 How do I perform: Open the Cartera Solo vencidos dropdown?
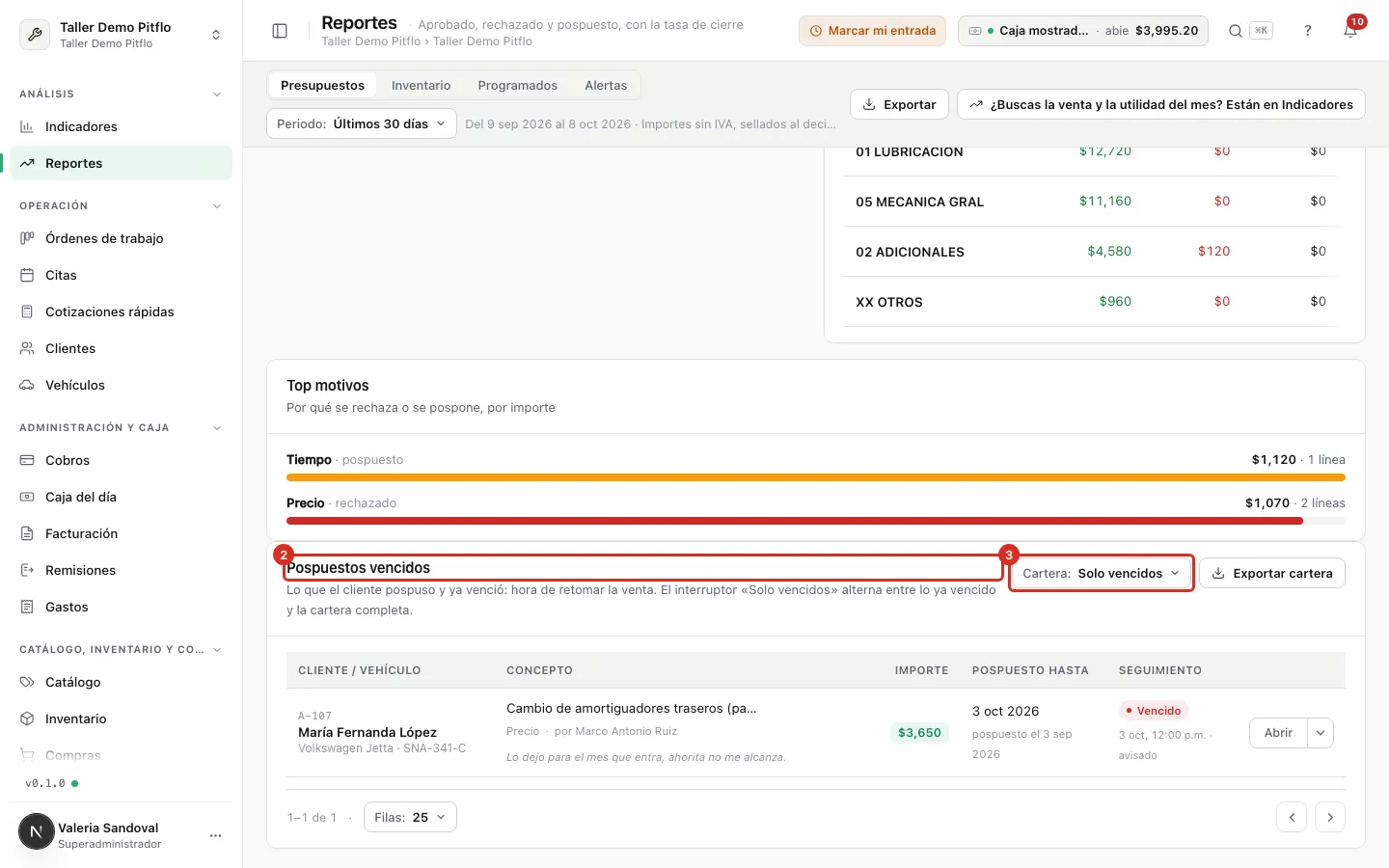coord(1101,573)
